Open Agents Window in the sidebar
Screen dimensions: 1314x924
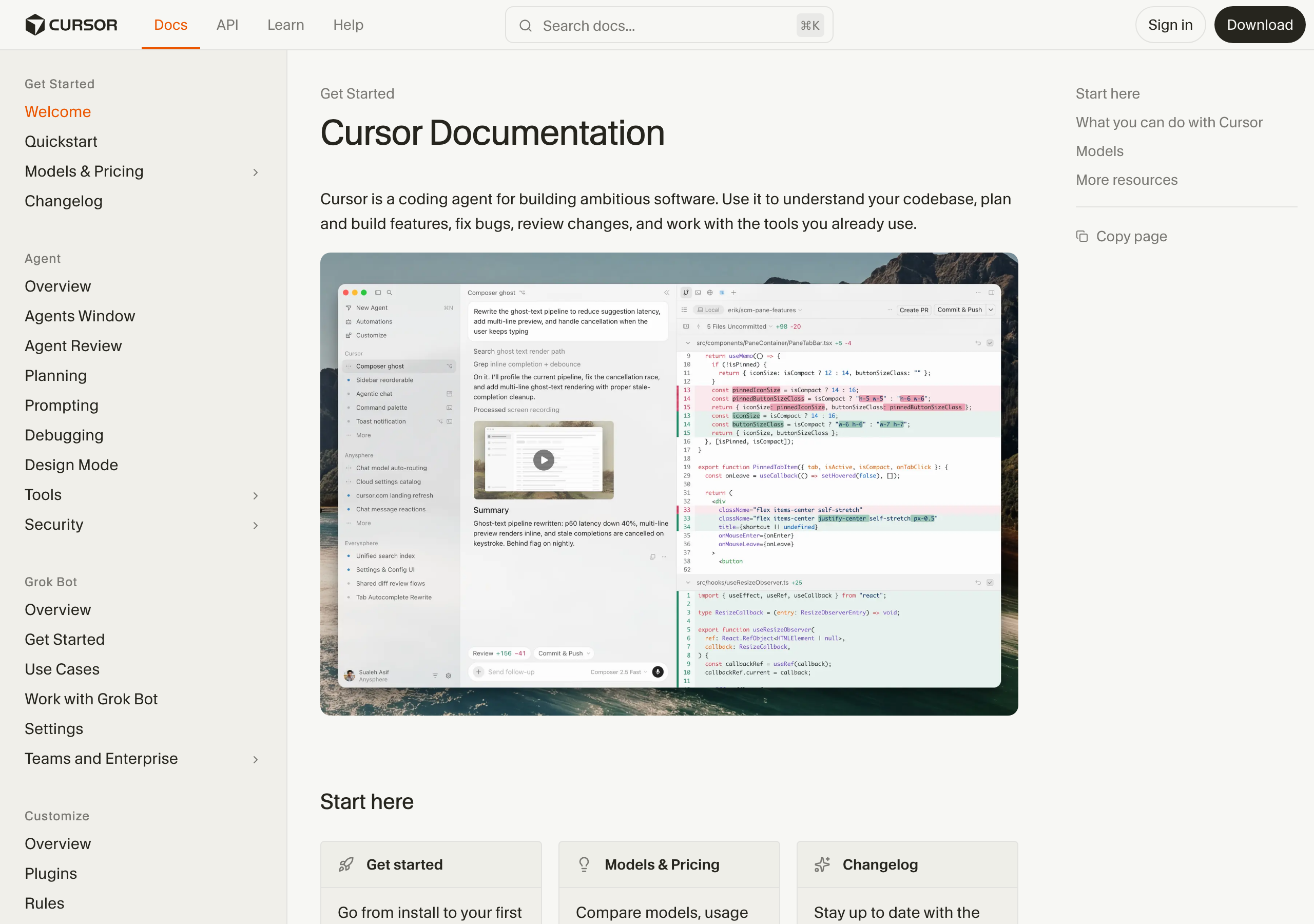click(x=80, y=316)
